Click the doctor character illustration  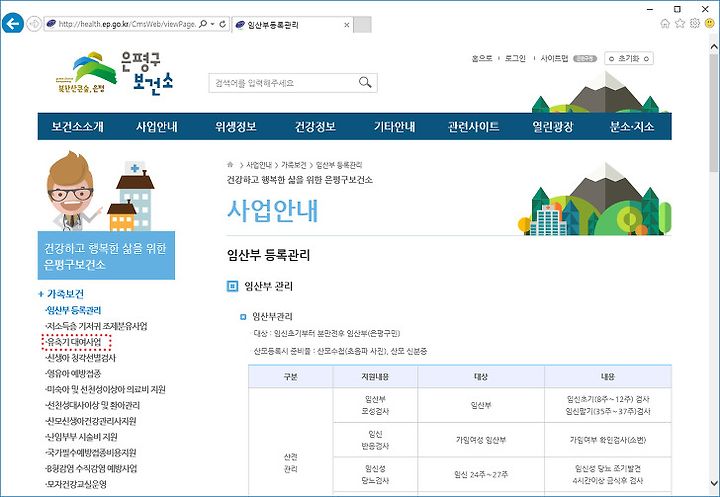pyautogui.click(x=73, y=192)
